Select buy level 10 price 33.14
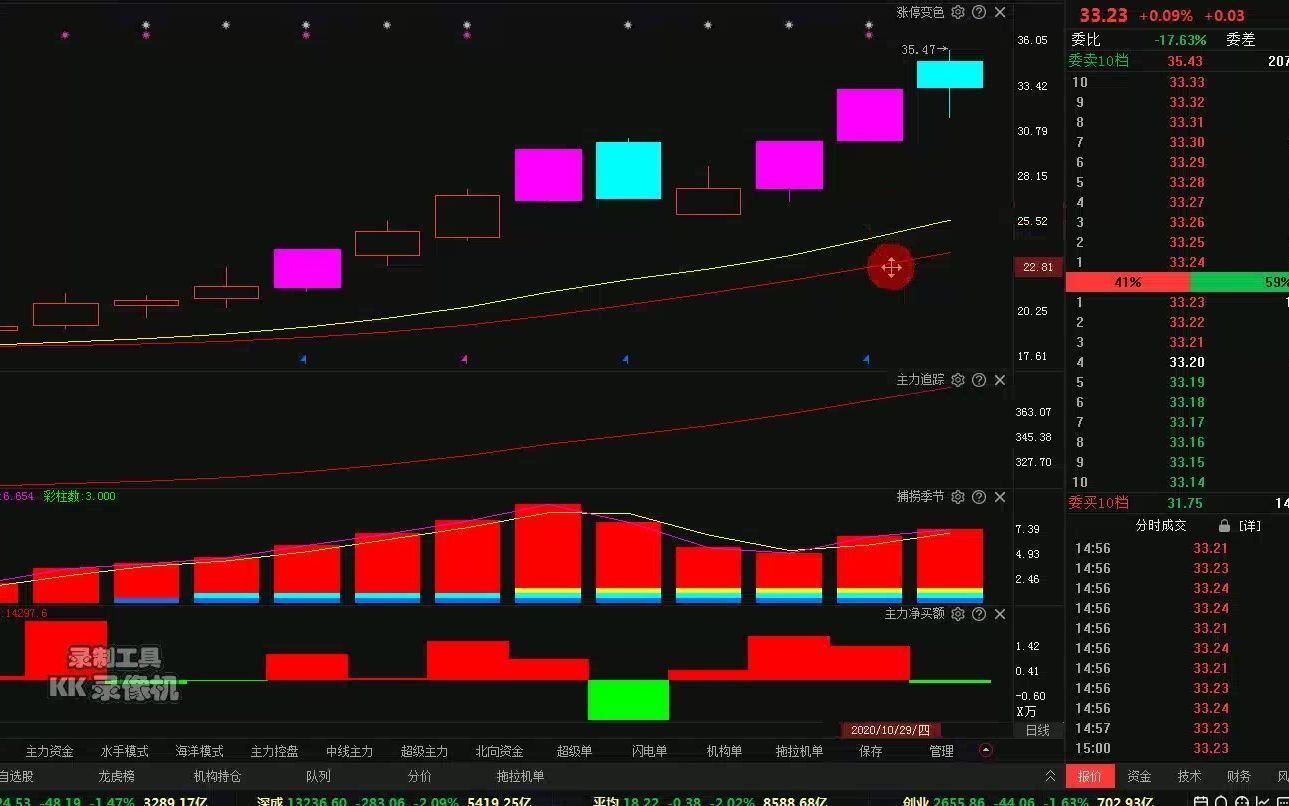The image size is (1289, 806). click(x=1187, y=482)
